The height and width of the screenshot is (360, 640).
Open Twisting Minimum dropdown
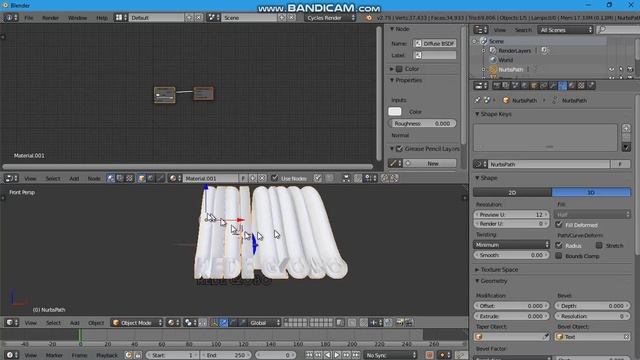512,244
